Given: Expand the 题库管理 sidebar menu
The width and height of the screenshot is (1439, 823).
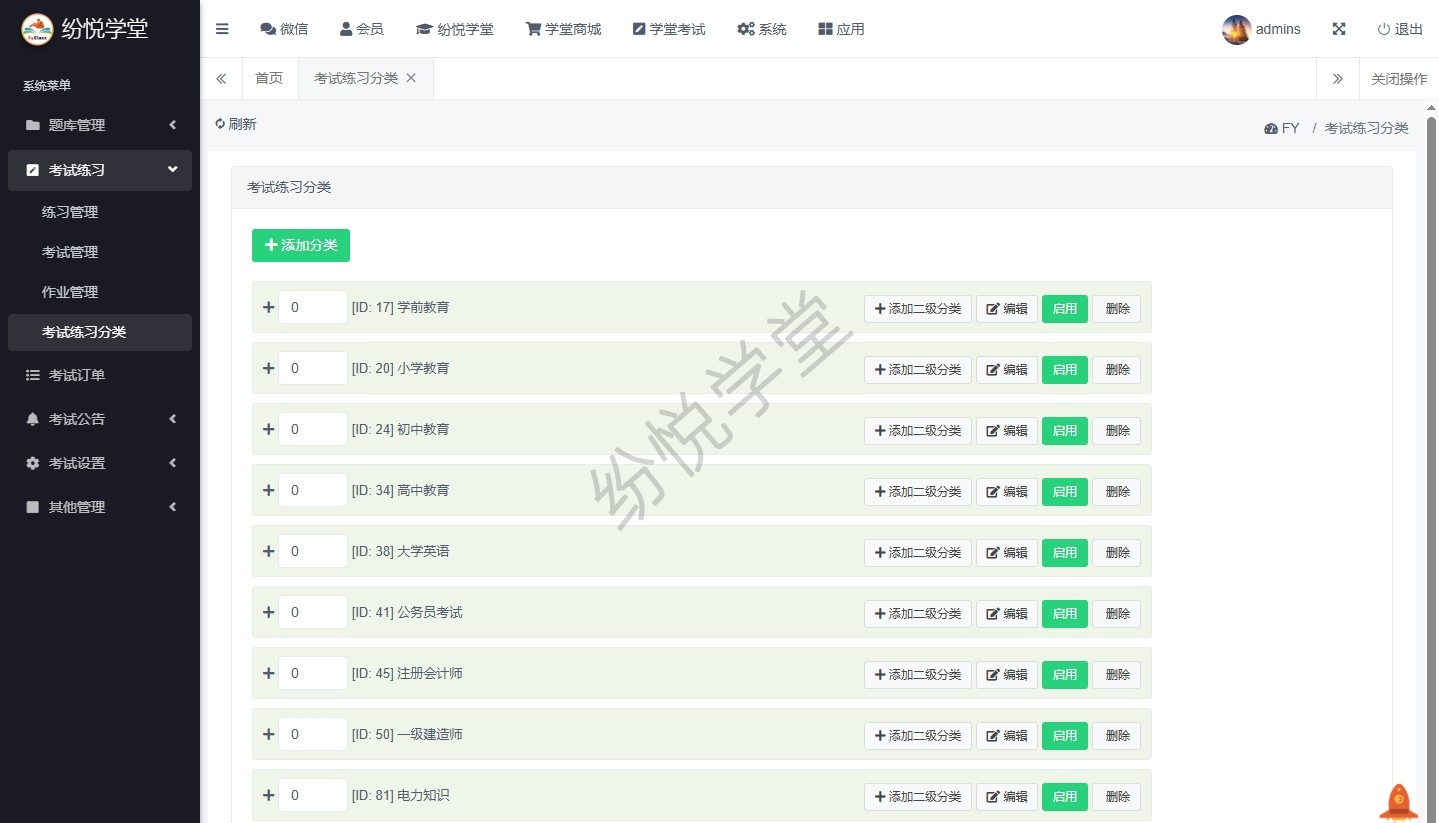Looking at the screenshot, I should pos(100,125).
